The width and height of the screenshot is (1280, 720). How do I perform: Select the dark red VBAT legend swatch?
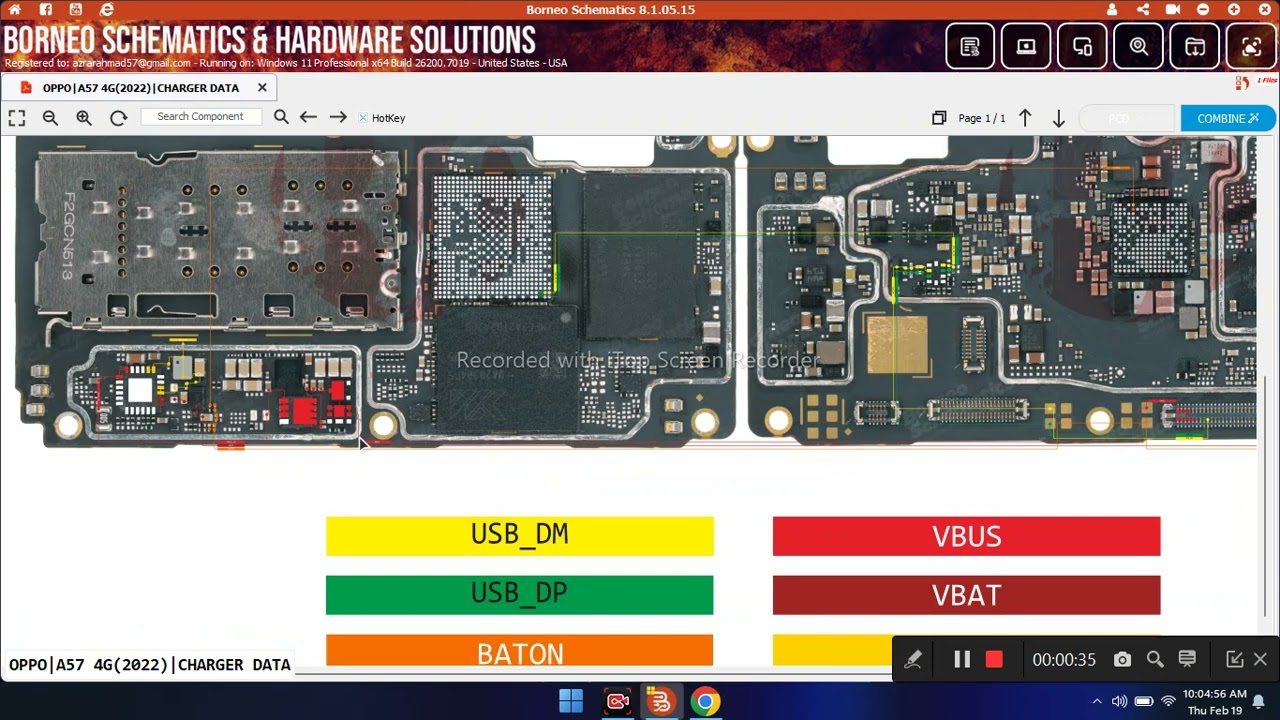pos(967,595)
